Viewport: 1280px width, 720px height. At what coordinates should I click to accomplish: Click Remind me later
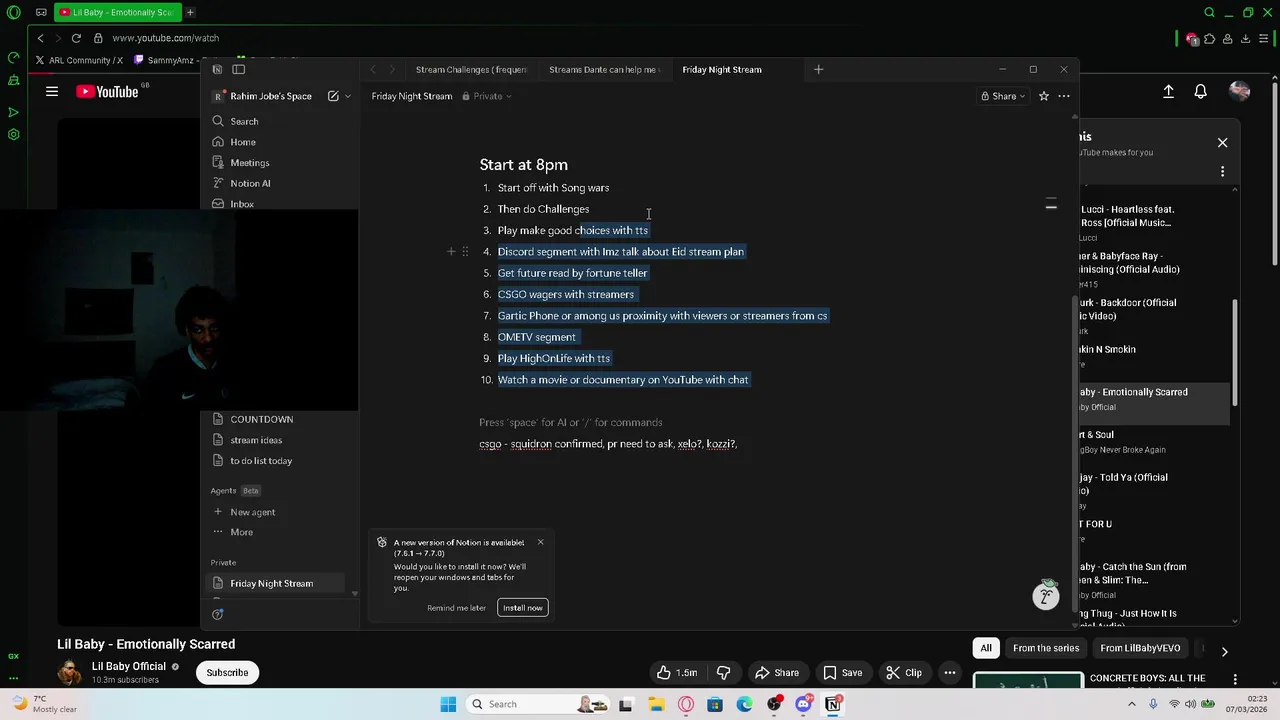point(456,608)
